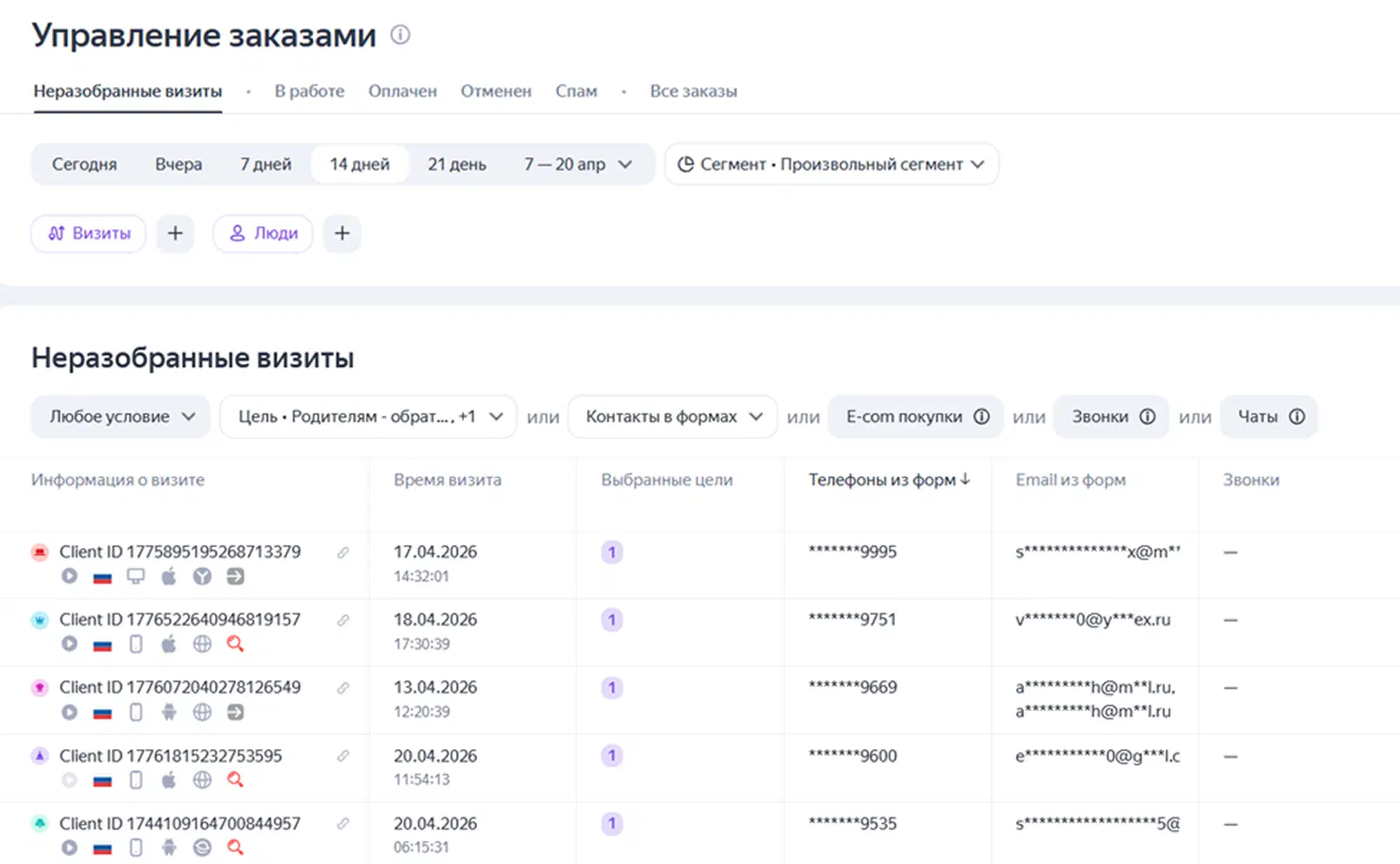Click the red avatar of Client ID 1775895195268713379
This screenshot has height=864, width=1400.
[40, 552]
